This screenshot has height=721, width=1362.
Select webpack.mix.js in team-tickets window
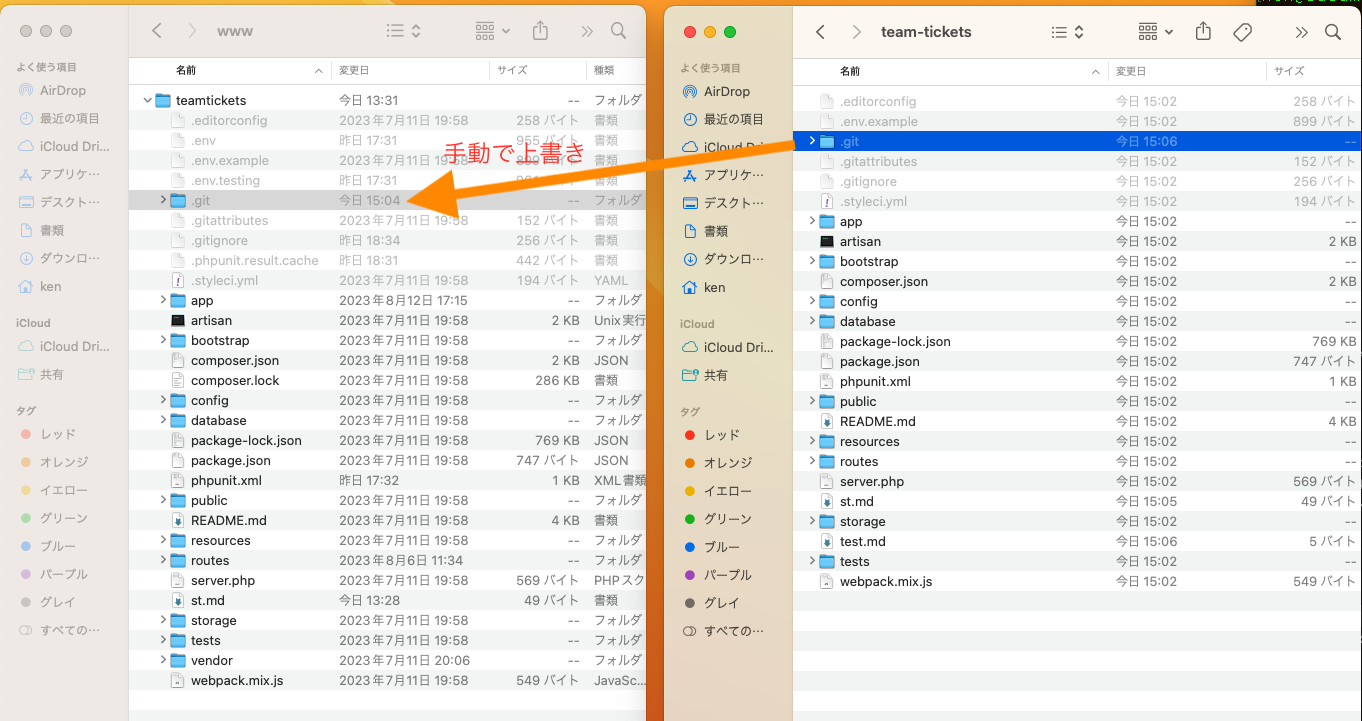coord(885,581)
